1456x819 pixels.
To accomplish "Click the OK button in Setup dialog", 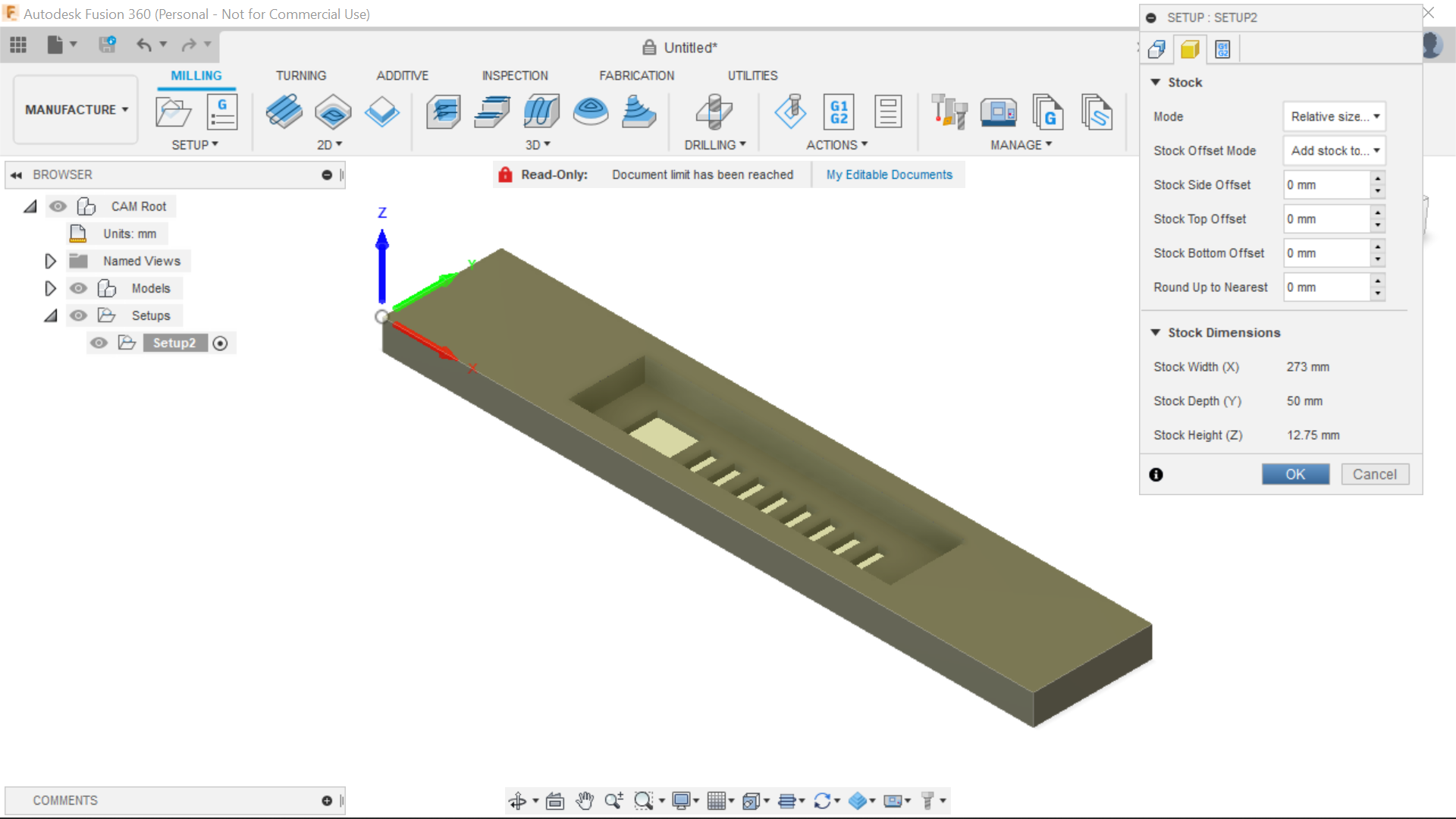I will pyautogui.click(x=1295, y=474).
